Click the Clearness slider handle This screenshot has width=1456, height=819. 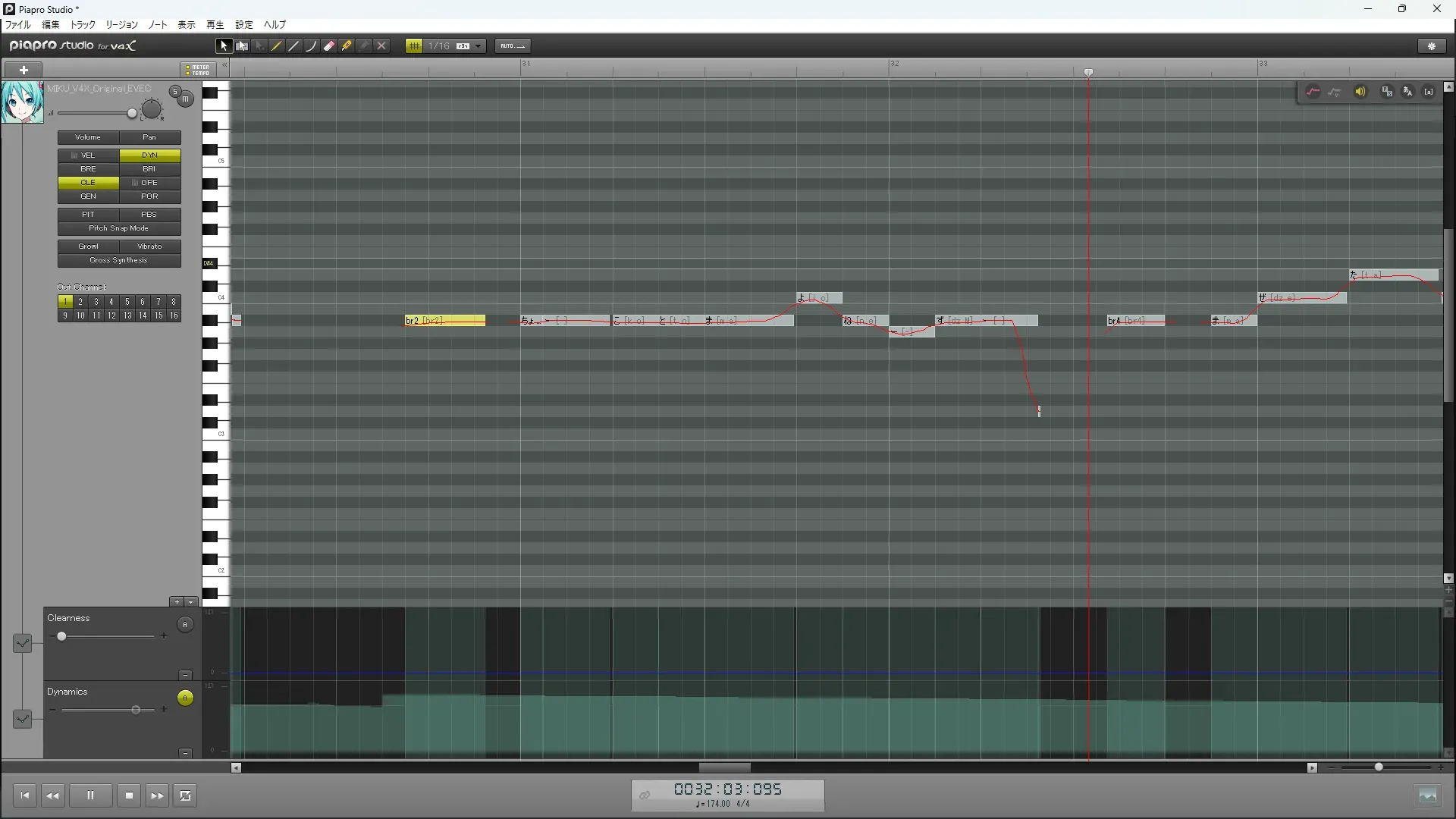(x=61, y=636)
